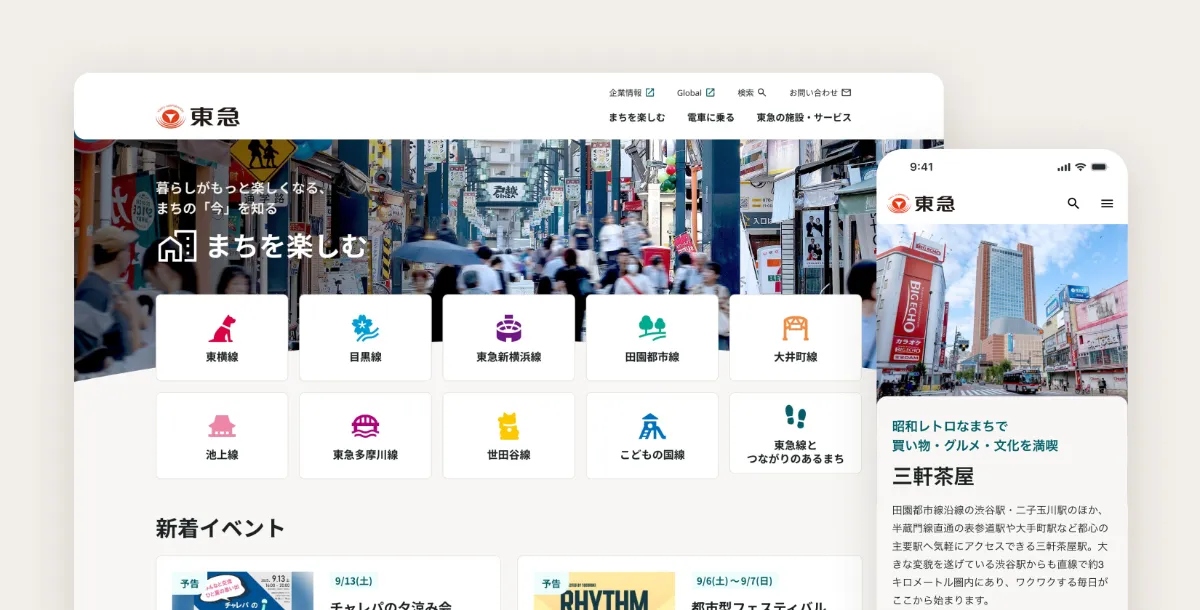Click the footprints icon for 東急線とつながりのあるまち
This screenshot has height=610, width=1200.
(x=795, y=417)
